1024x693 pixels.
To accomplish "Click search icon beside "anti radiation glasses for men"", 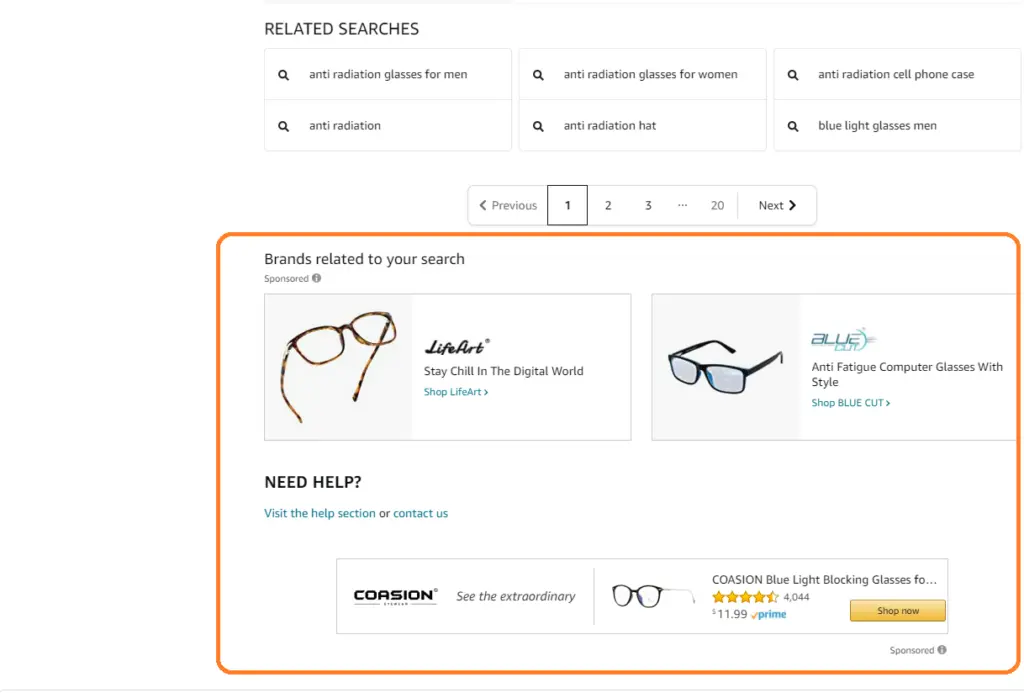I will (x=284, y=75).
